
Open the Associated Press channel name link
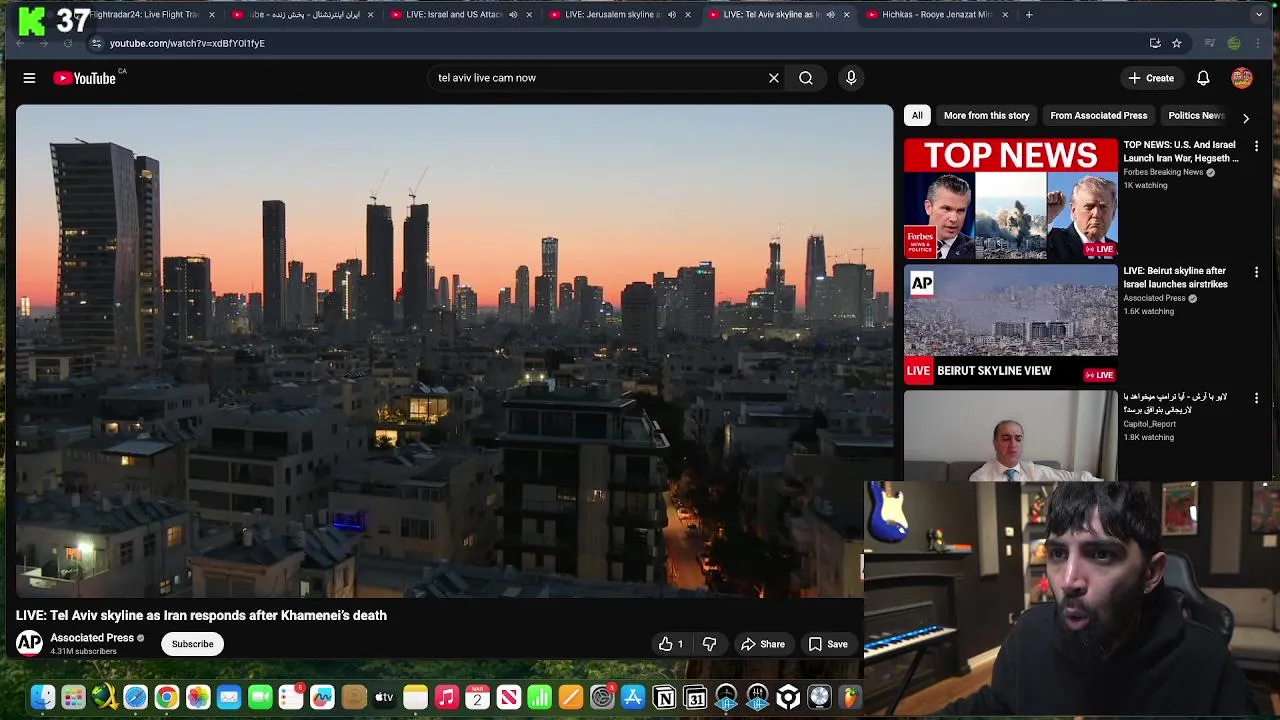[x=92, y=638]
